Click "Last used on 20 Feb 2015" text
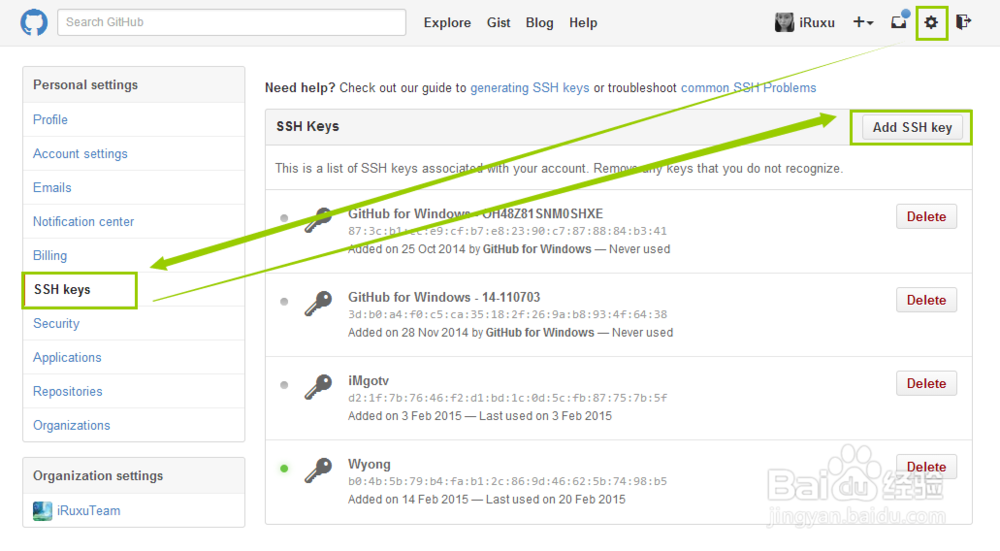This screenshot has width=1000, height=551. (x=555, y=499)
